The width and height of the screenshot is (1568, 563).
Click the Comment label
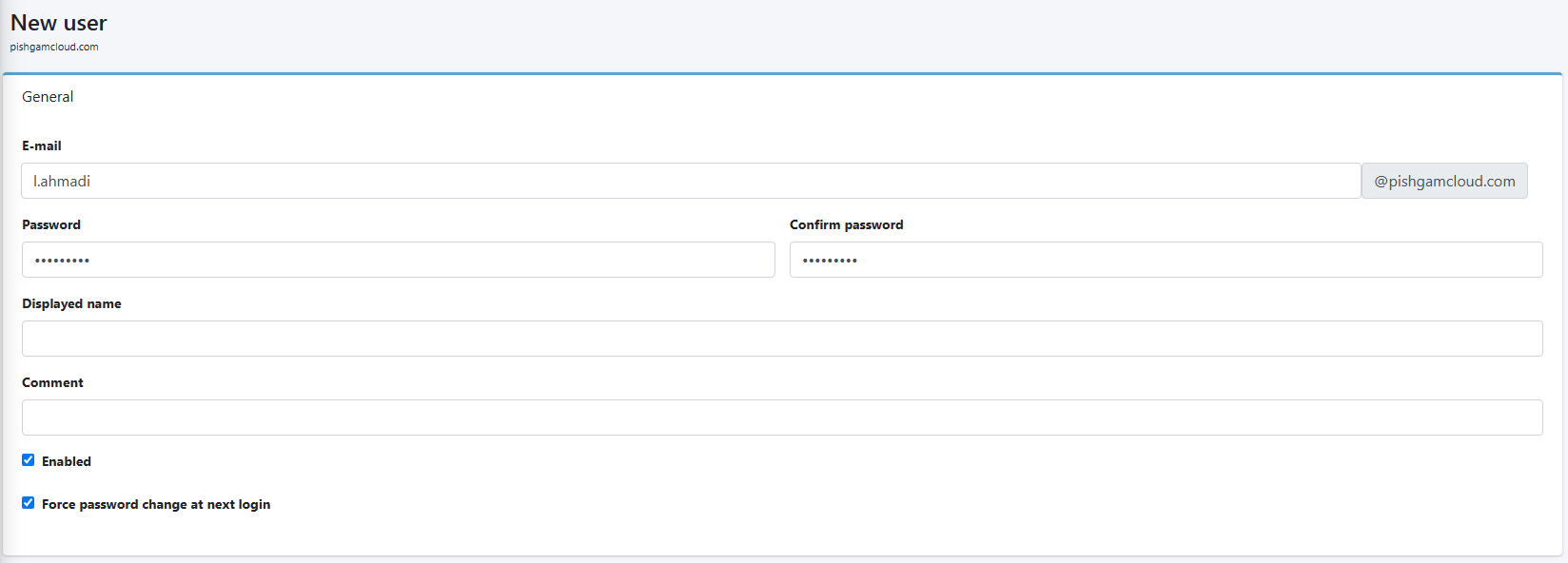tap(52, 382)
